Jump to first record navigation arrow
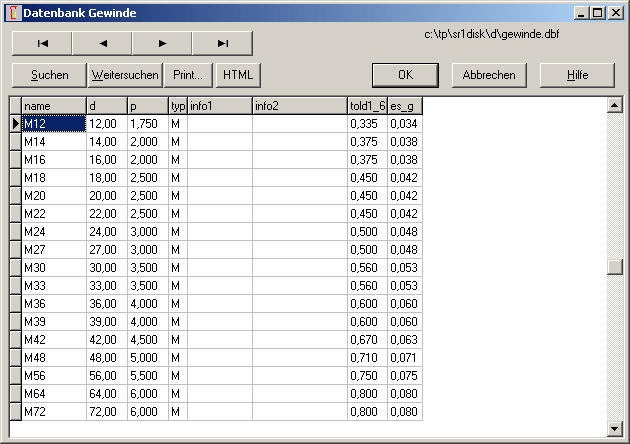Image resolution: width=630 pixels, height=444 pixels. 42,43
